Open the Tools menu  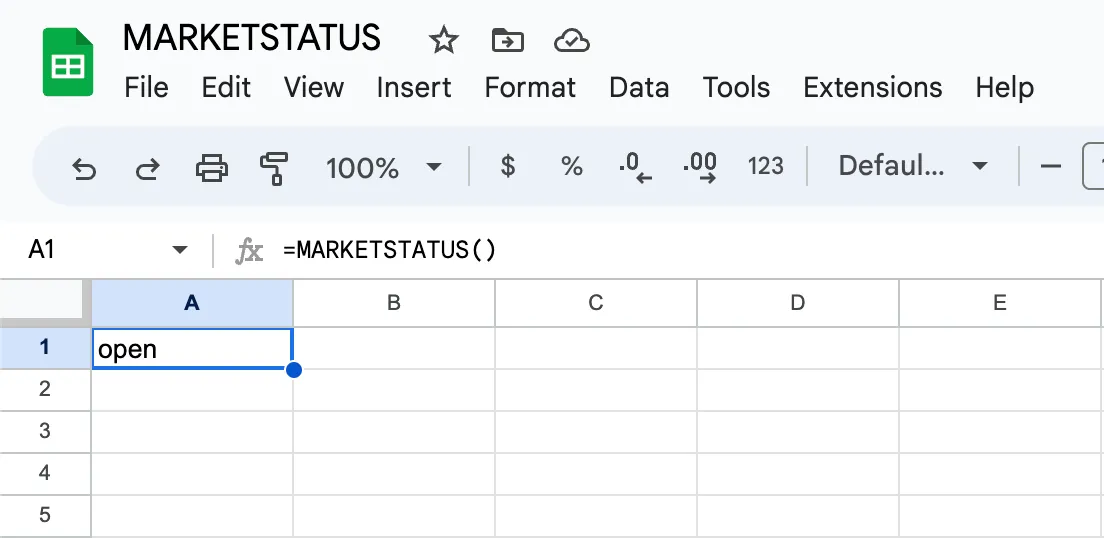click(x=736, y=88)
